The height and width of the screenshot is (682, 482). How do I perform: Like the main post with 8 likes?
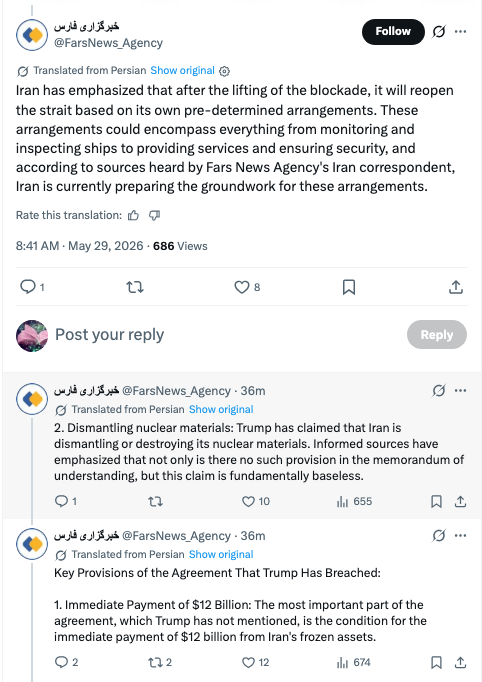coord(247,287)
